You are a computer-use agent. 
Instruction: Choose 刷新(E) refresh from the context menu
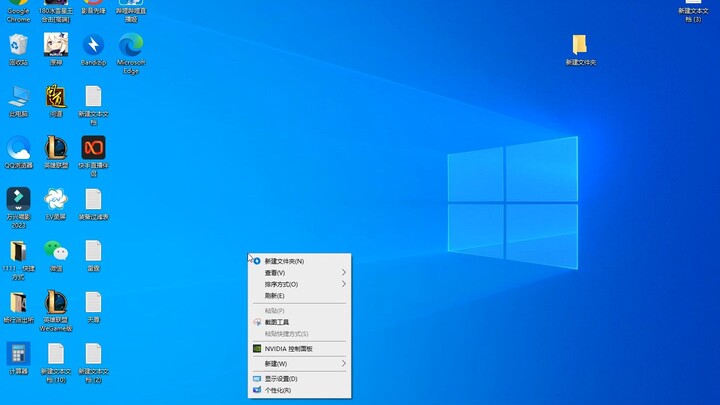coord(299,296)
